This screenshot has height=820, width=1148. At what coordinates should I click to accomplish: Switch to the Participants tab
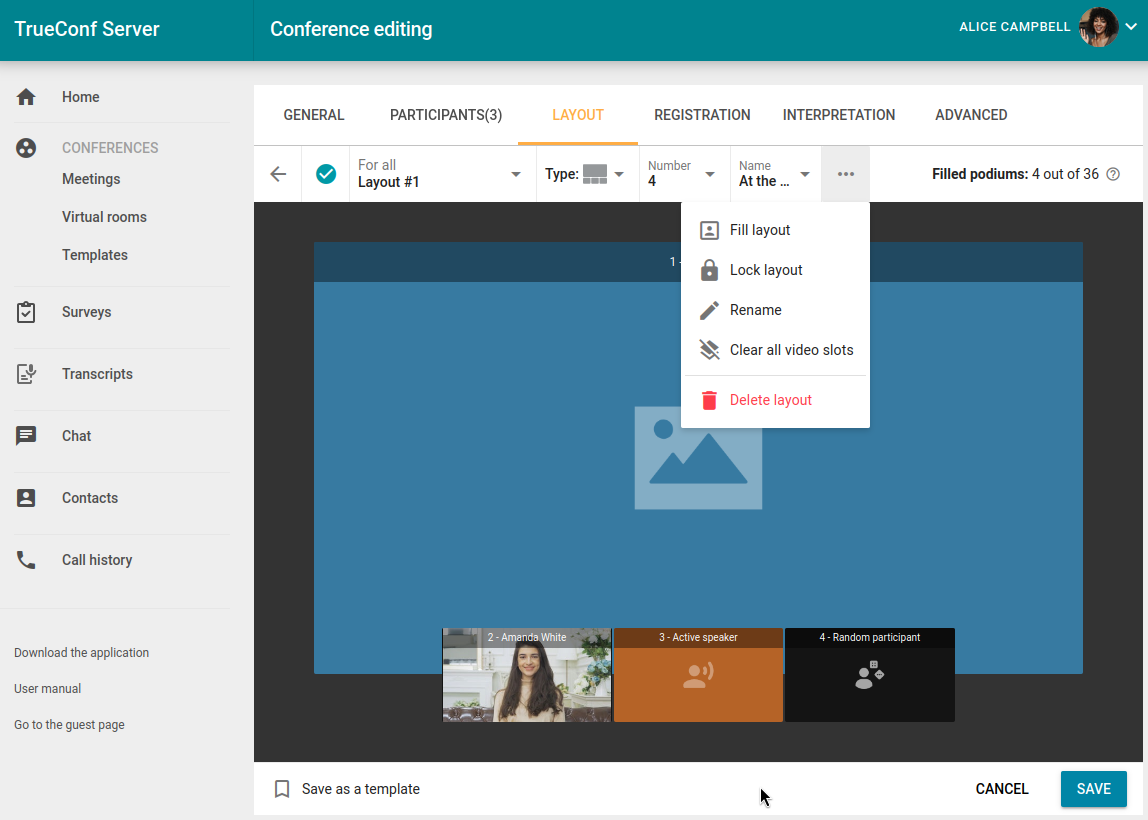(x=446, y=115)
